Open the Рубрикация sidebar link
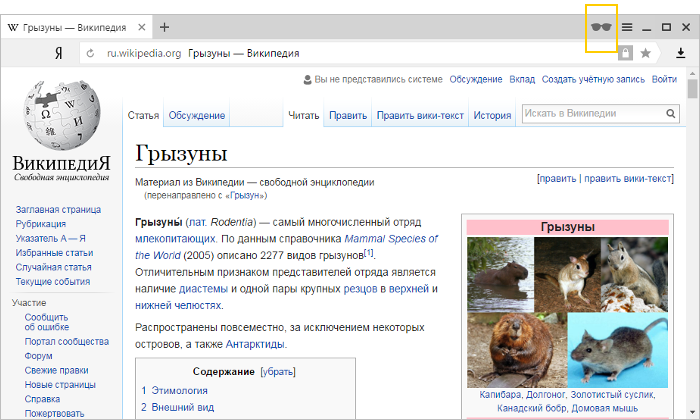The height and width of the screenshot is (420, 700). (41, 224)
